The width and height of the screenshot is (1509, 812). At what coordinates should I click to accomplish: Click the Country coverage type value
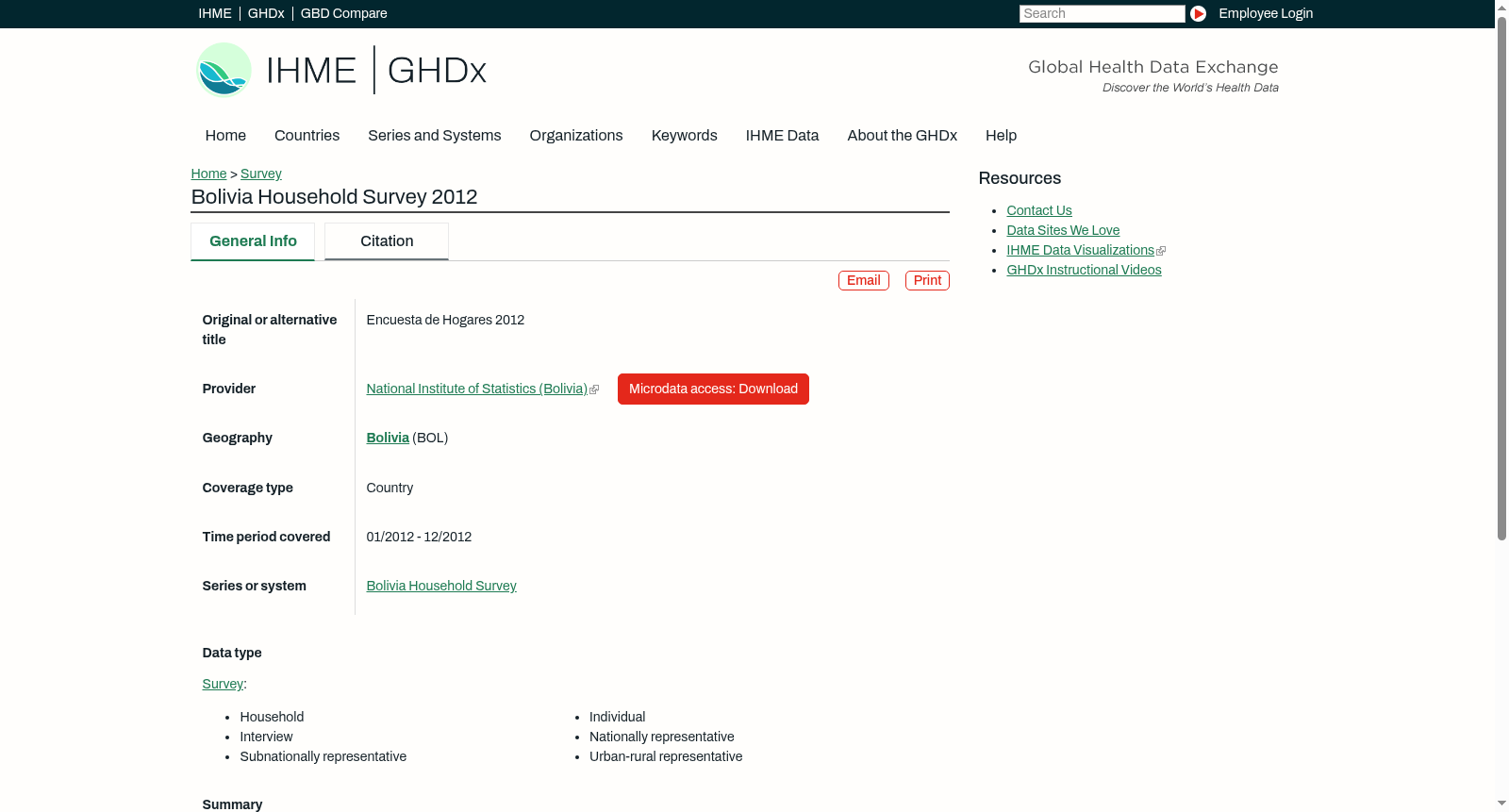click(390, 488)
